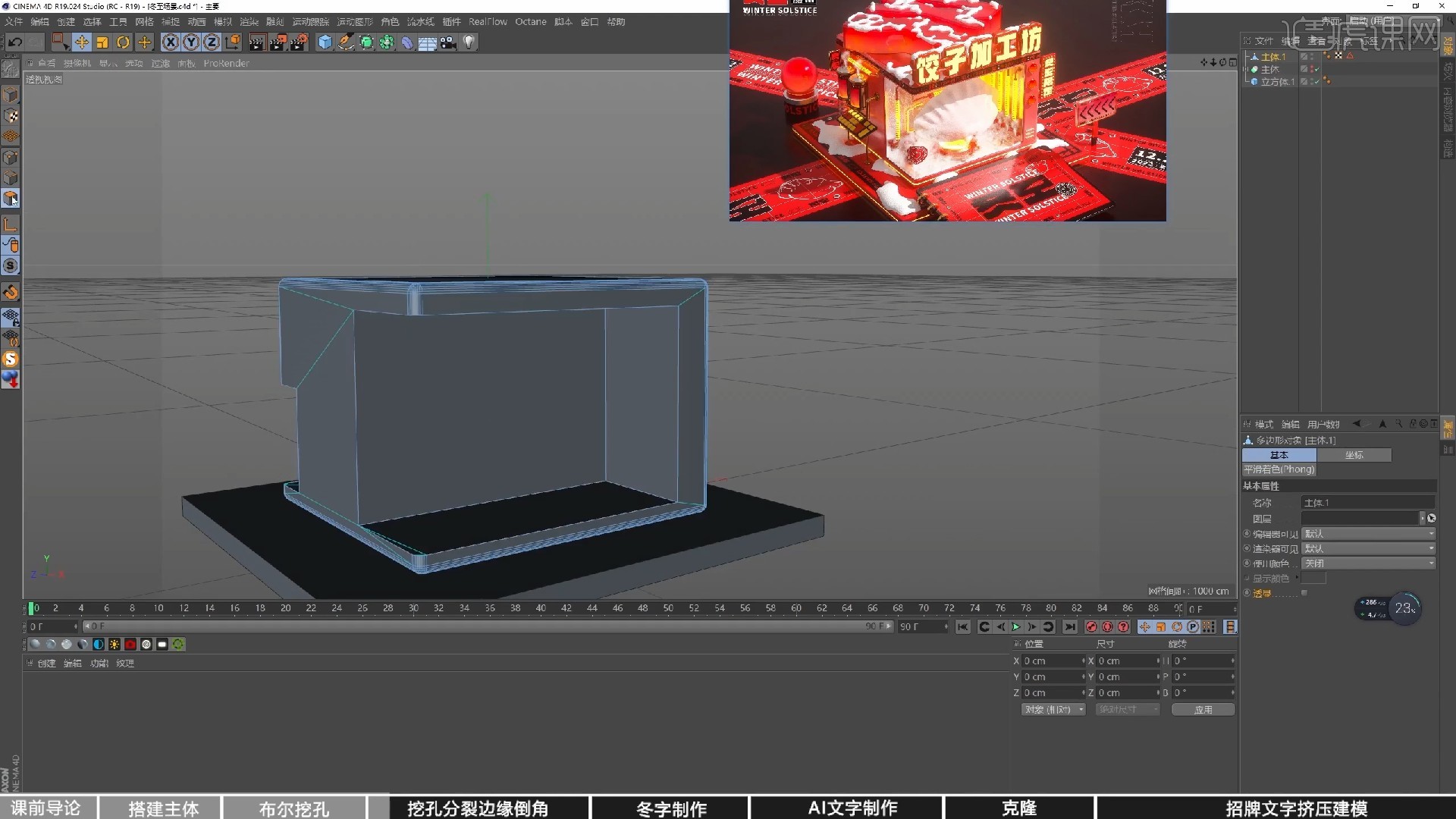Click the Record Active Objects red button
The width and height of the screenshot is (1456, 819).
1091,627
